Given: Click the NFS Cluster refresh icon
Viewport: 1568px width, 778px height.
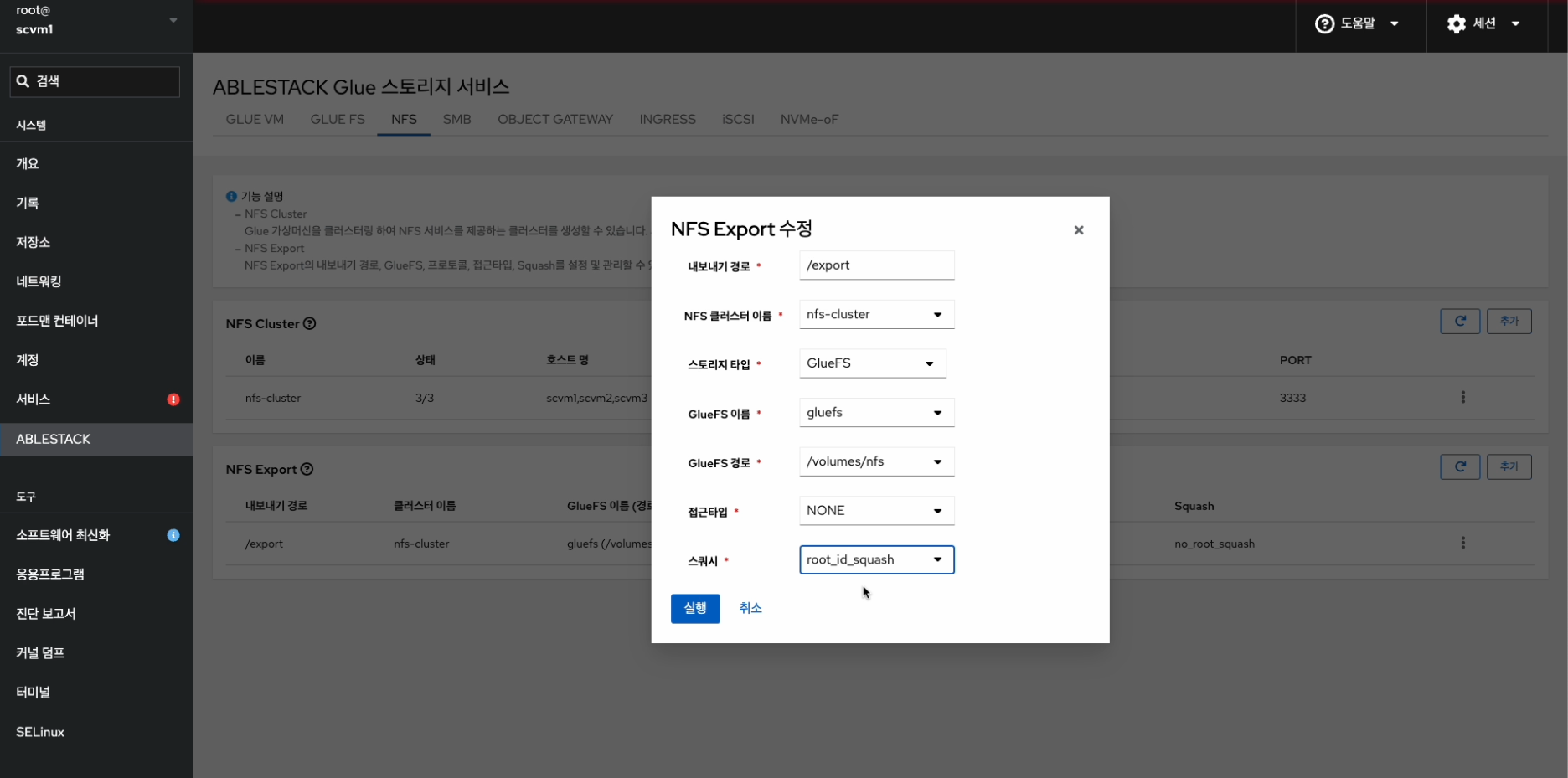Looking at the screenshot, I should (x=1459, y=321).
